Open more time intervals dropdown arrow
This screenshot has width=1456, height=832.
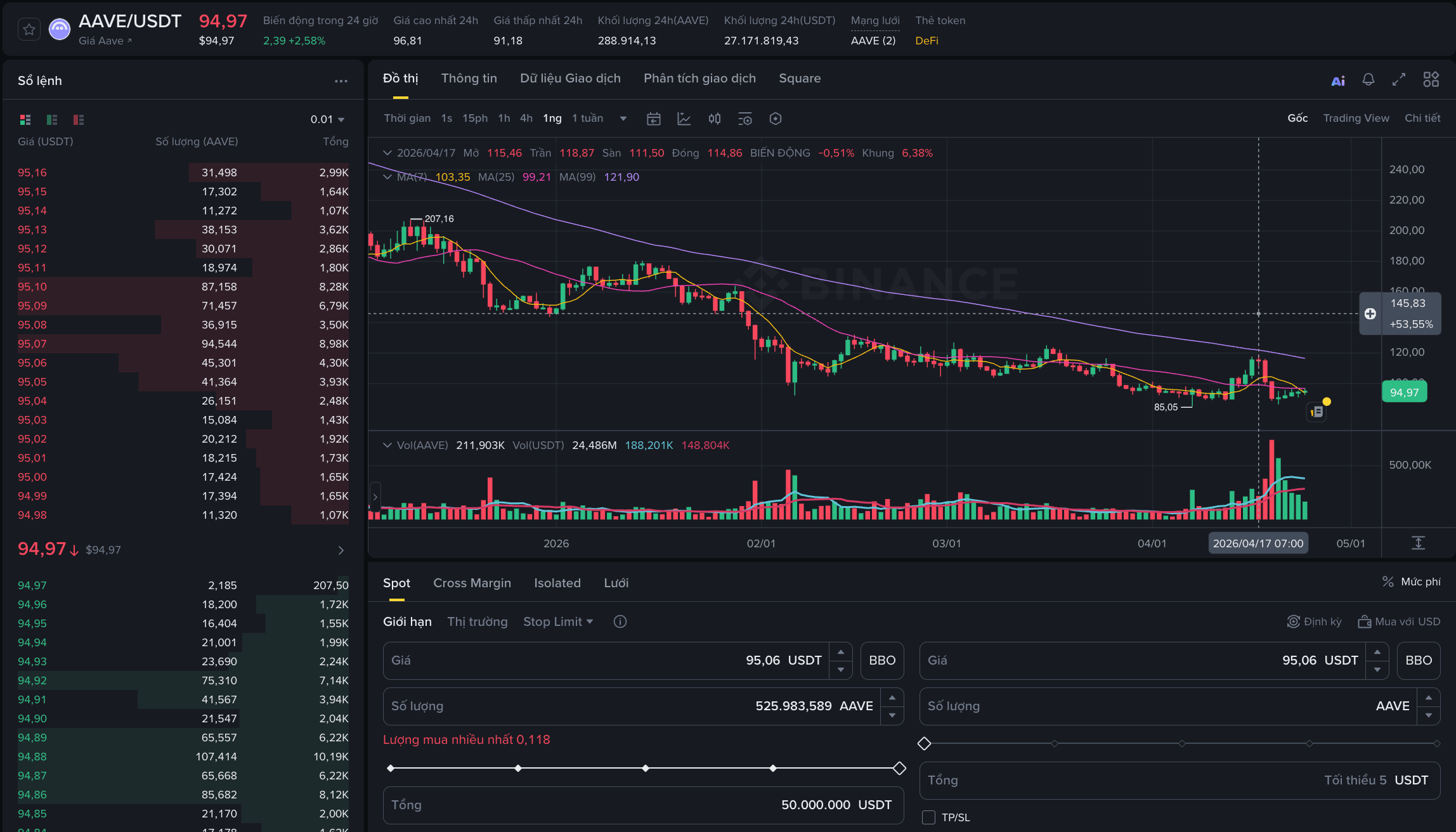[623, 119]
